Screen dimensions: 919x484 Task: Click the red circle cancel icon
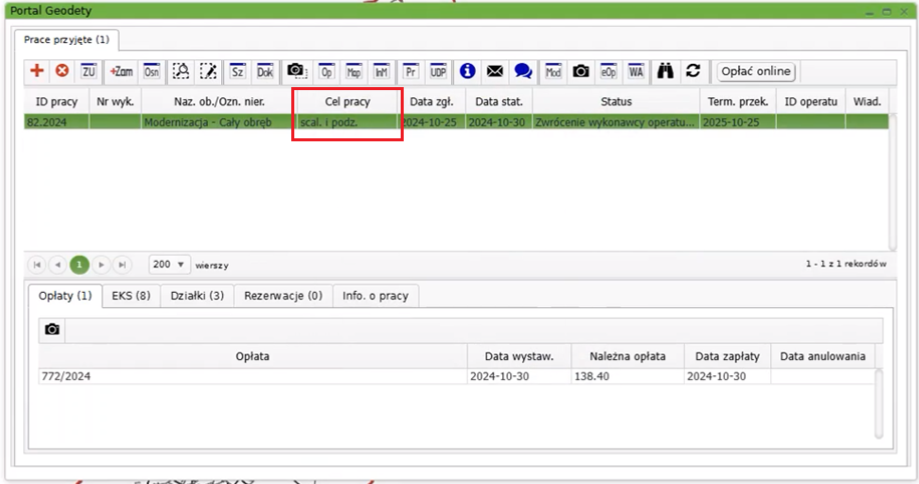coord(62,71)
